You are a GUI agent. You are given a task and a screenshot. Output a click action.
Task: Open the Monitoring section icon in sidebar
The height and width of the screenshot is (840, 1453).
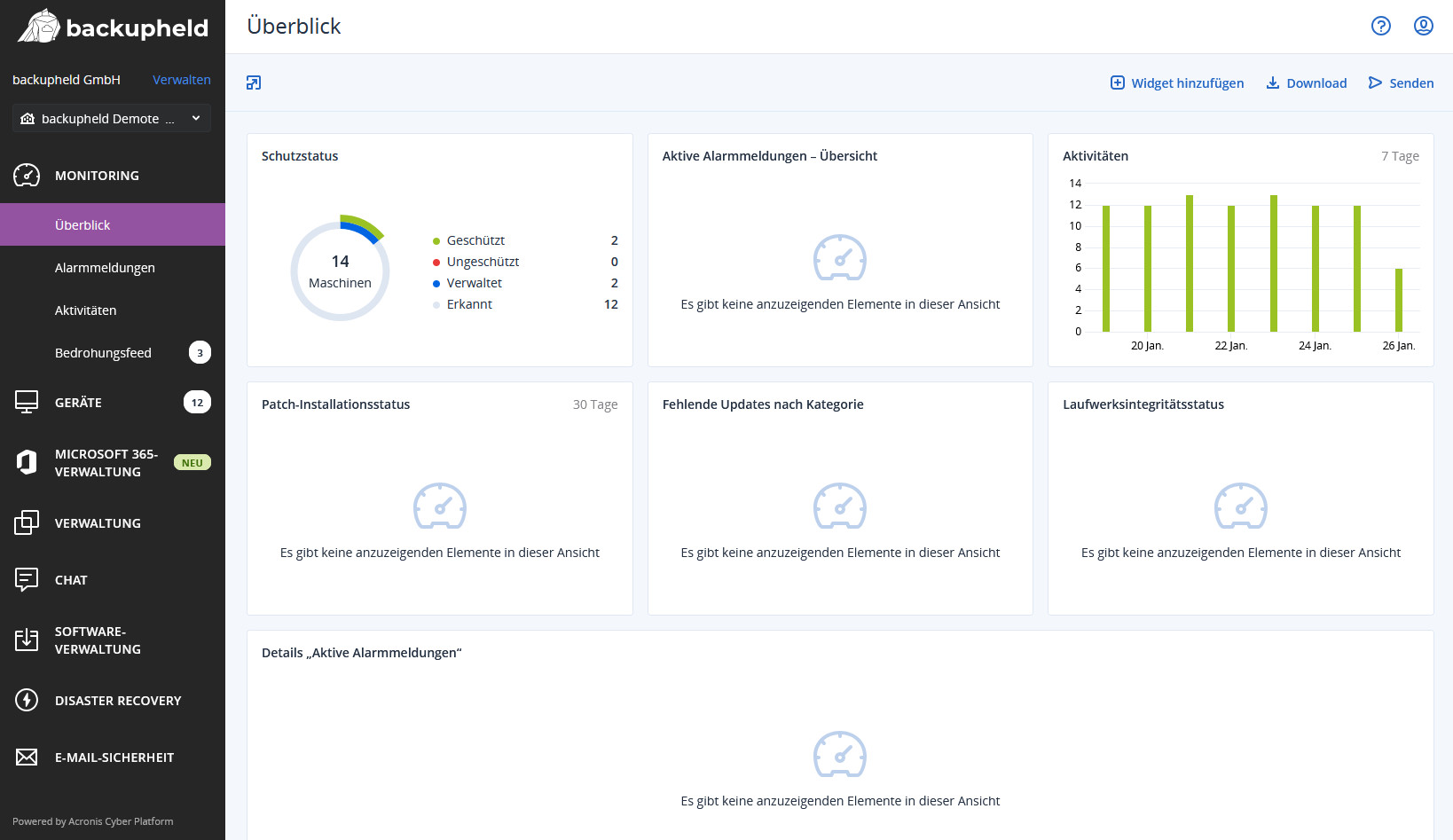[x=27, y=175]
